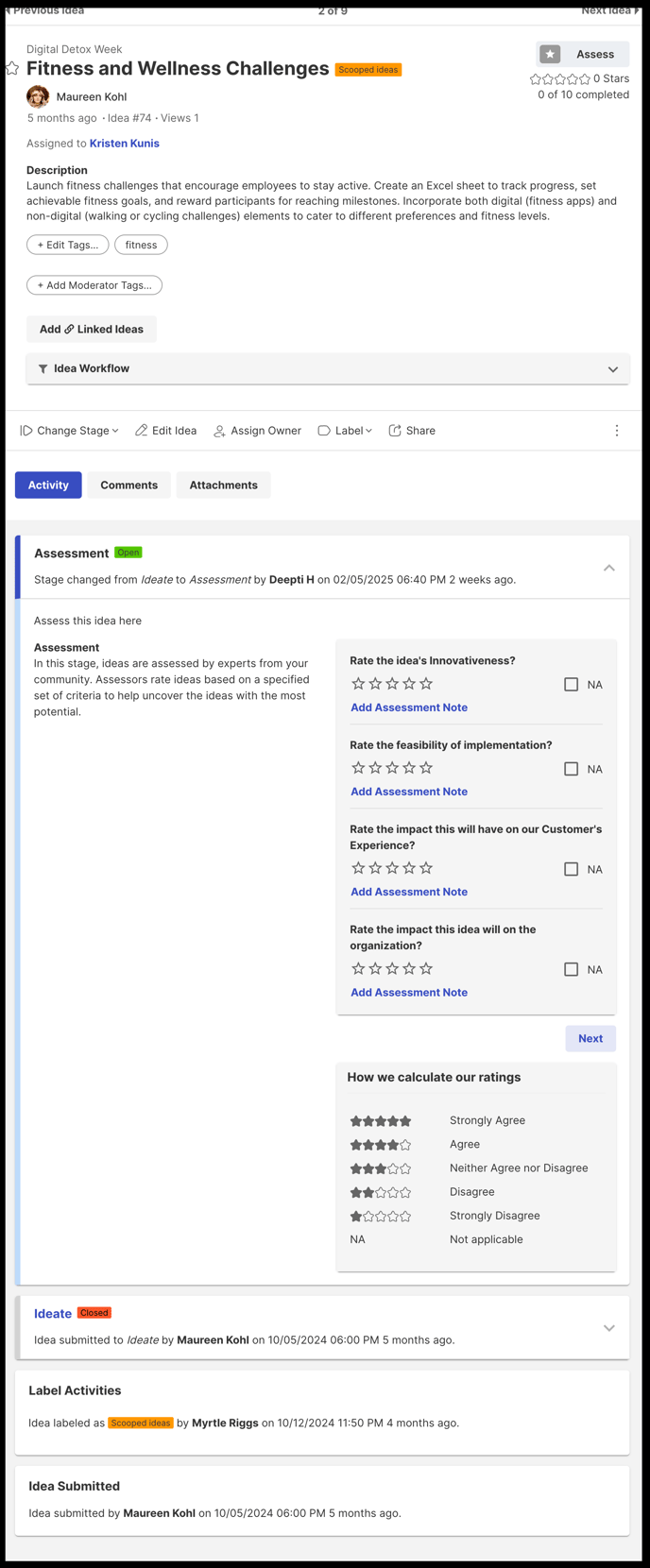Click the Label tag icon
Screen dimensions: 650x1568
tap(324, 431)
